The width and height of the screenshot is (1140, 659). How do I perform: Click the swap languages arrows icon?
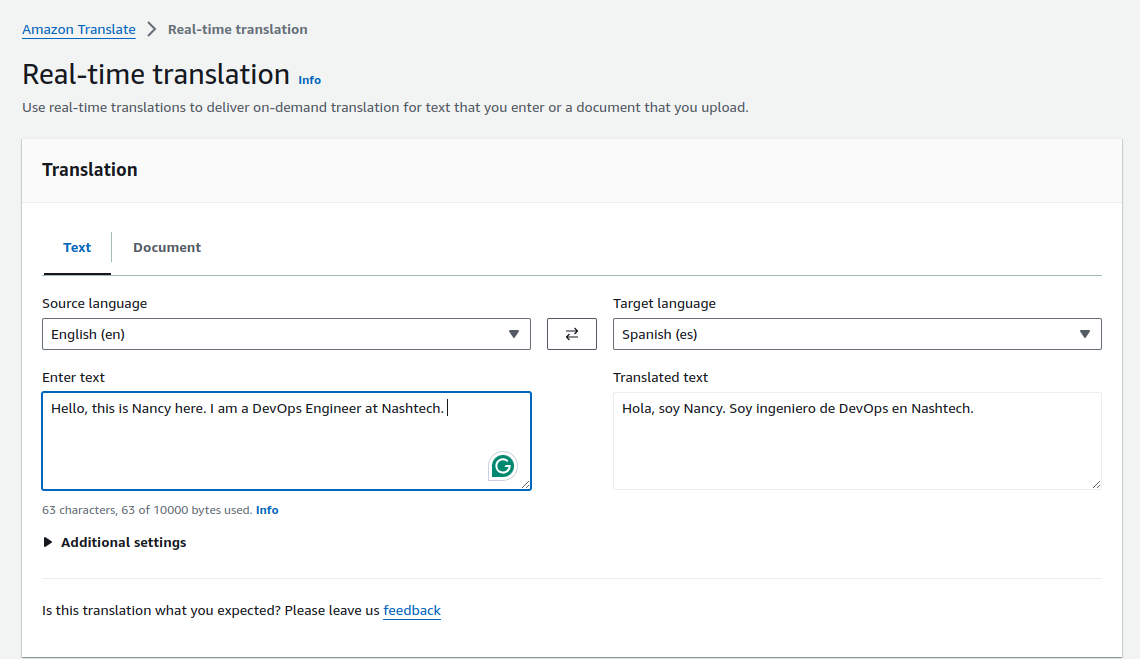coord(571,333)
